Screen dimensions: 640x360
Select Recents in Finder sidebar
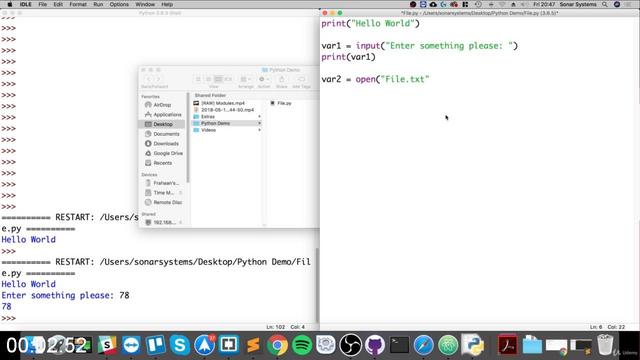163,163
